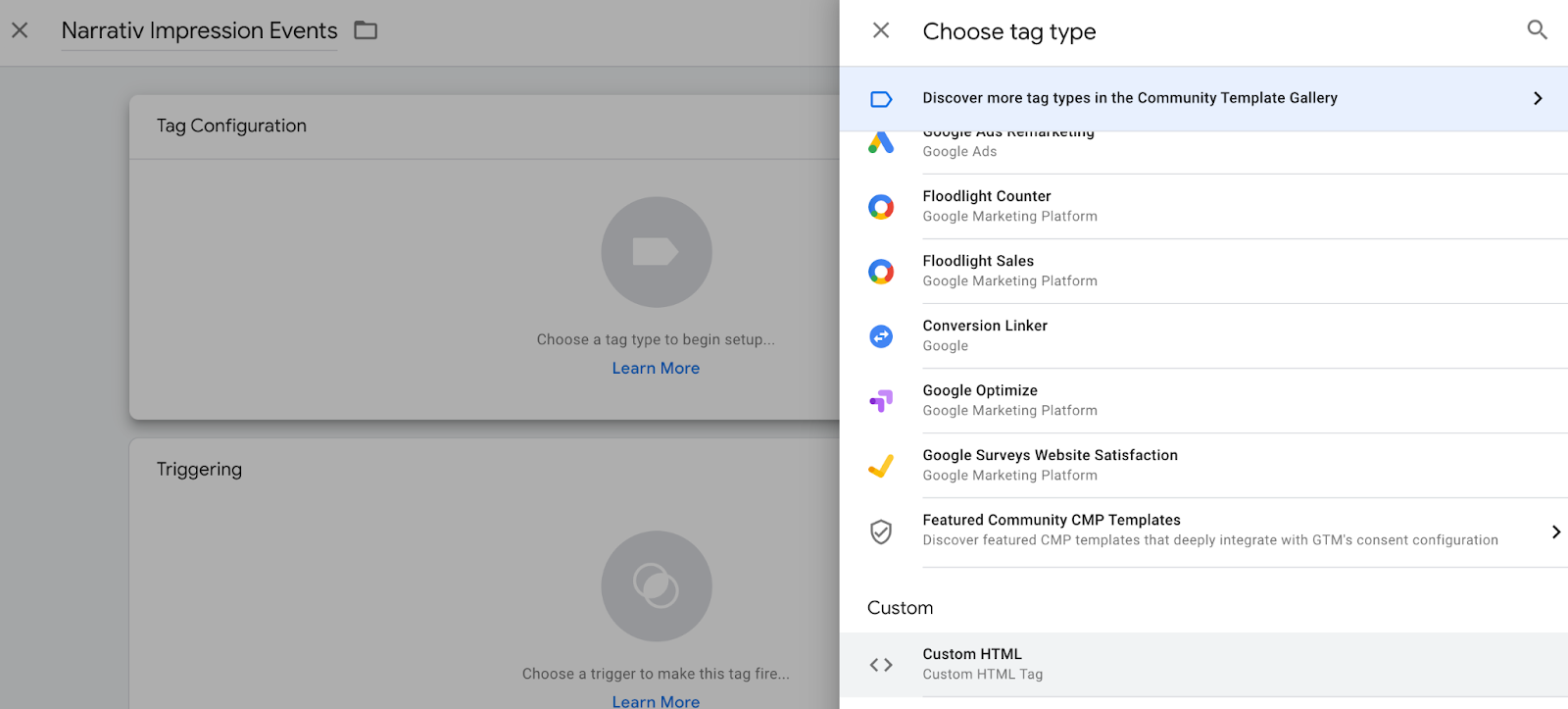This screenshot has width=1568, height=709.
Task: Select Google Surveys Website Satisfaction tag
Action: click(x=1050, y=456)
